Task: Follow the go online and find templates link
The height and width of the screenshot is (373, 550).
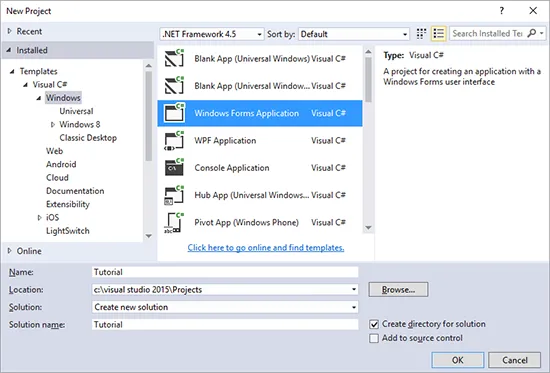Action: (266, 248)
